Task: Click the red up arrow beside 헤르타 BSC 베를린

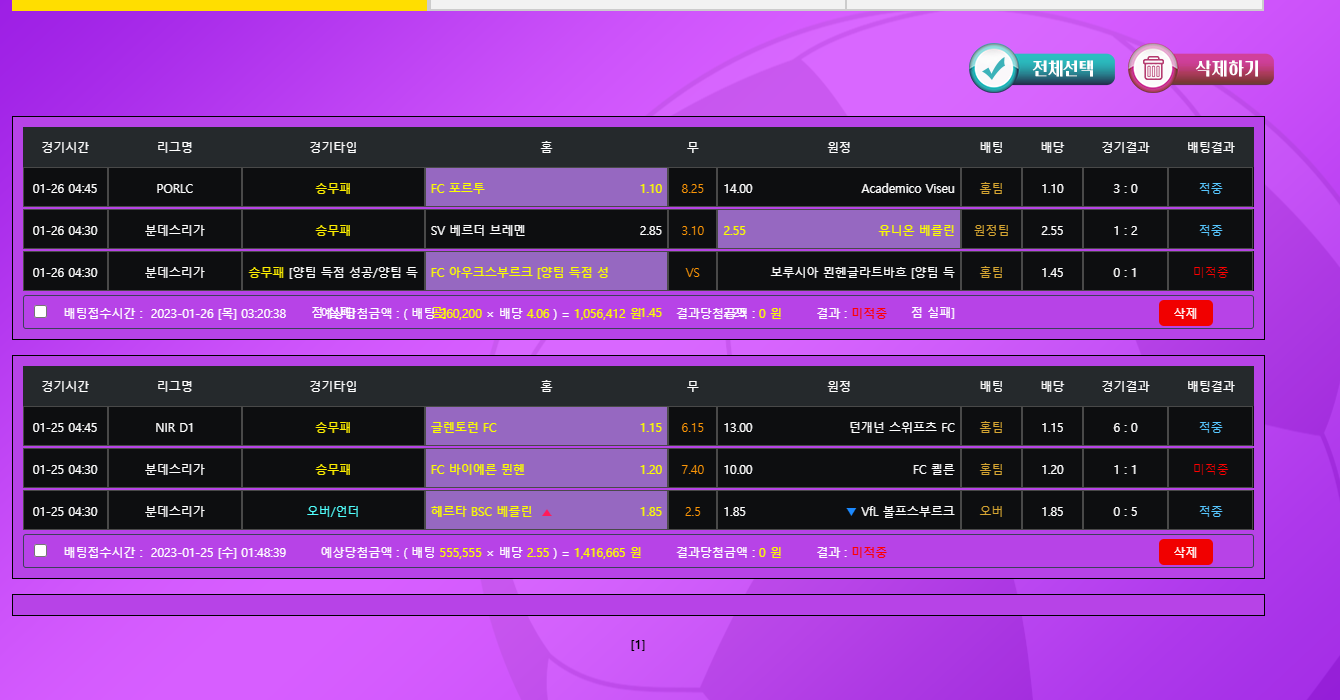Action: tap(547, 512)
